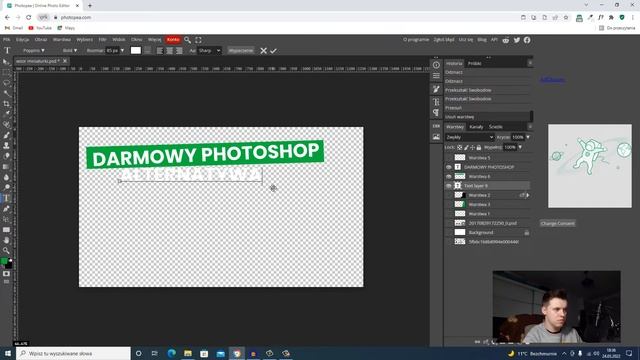This screenshot has width=640, height=360.
Task: Click the text color swatch
Action: (x=136, y=51)
